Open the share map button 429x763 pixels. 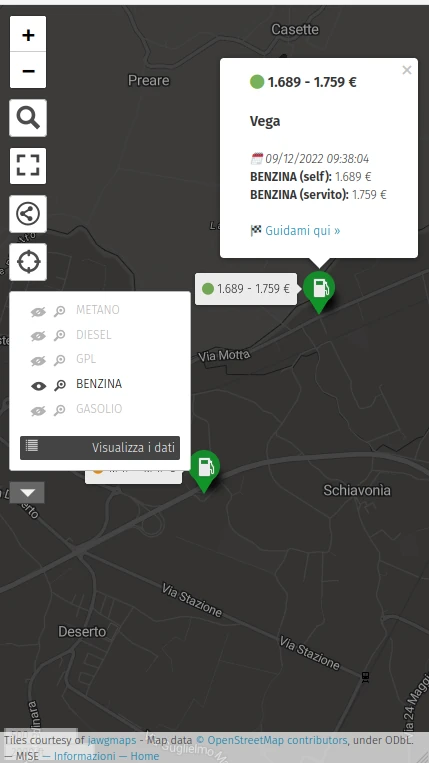[28, 214]
